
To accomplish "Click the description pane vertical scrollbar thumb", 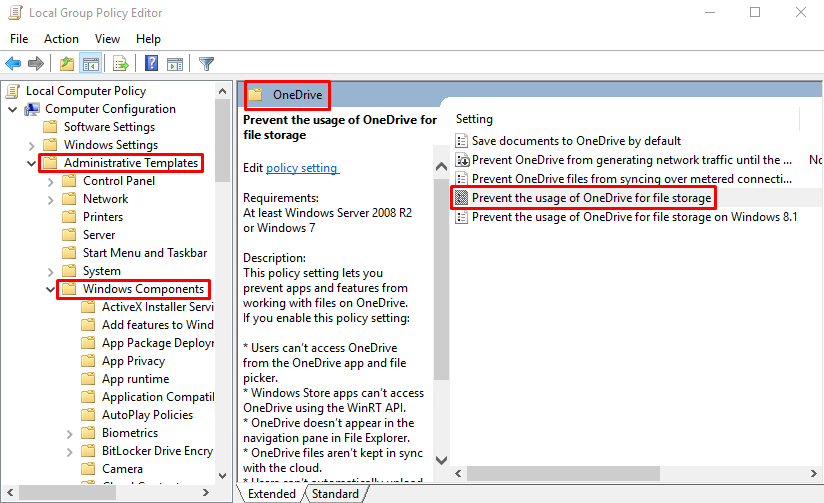I will click(441, 280).
